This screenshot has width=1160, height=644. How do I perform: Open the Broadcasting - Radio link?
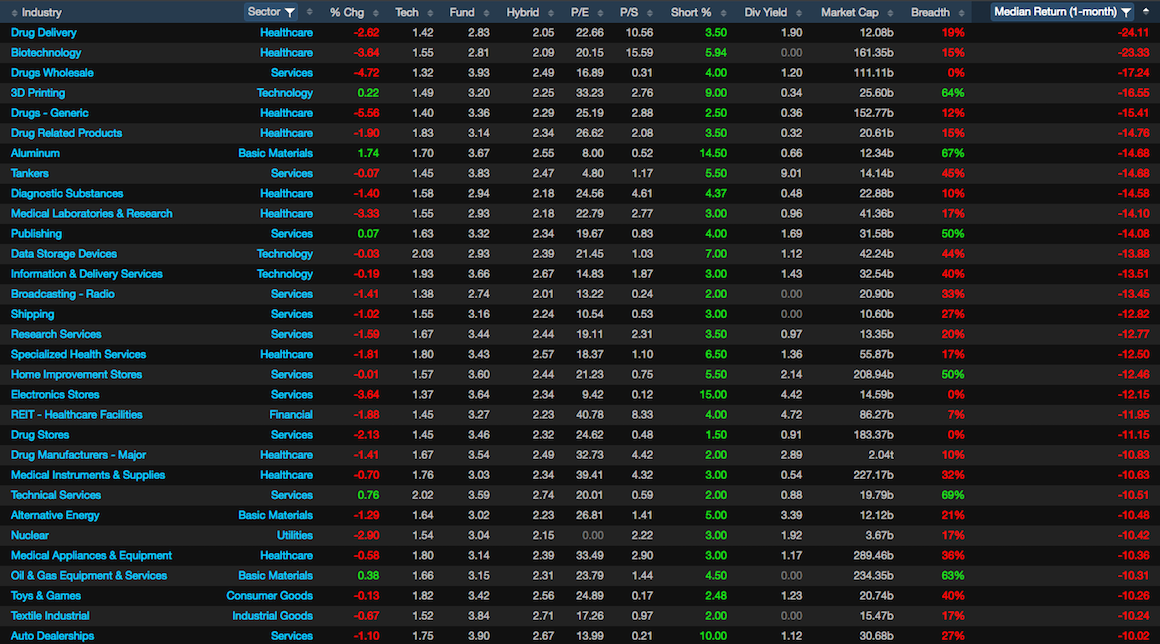point(63,294)
